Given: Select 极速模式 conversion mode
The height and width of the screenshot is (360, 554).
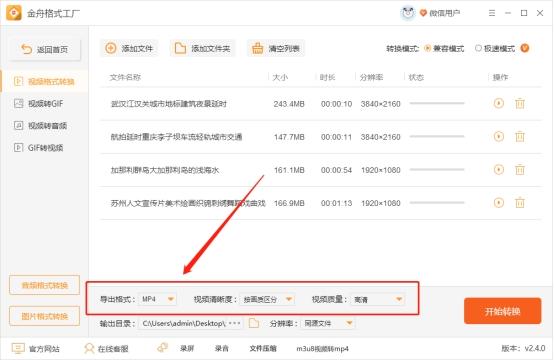Looking at the screenshot, I should 495,48.
